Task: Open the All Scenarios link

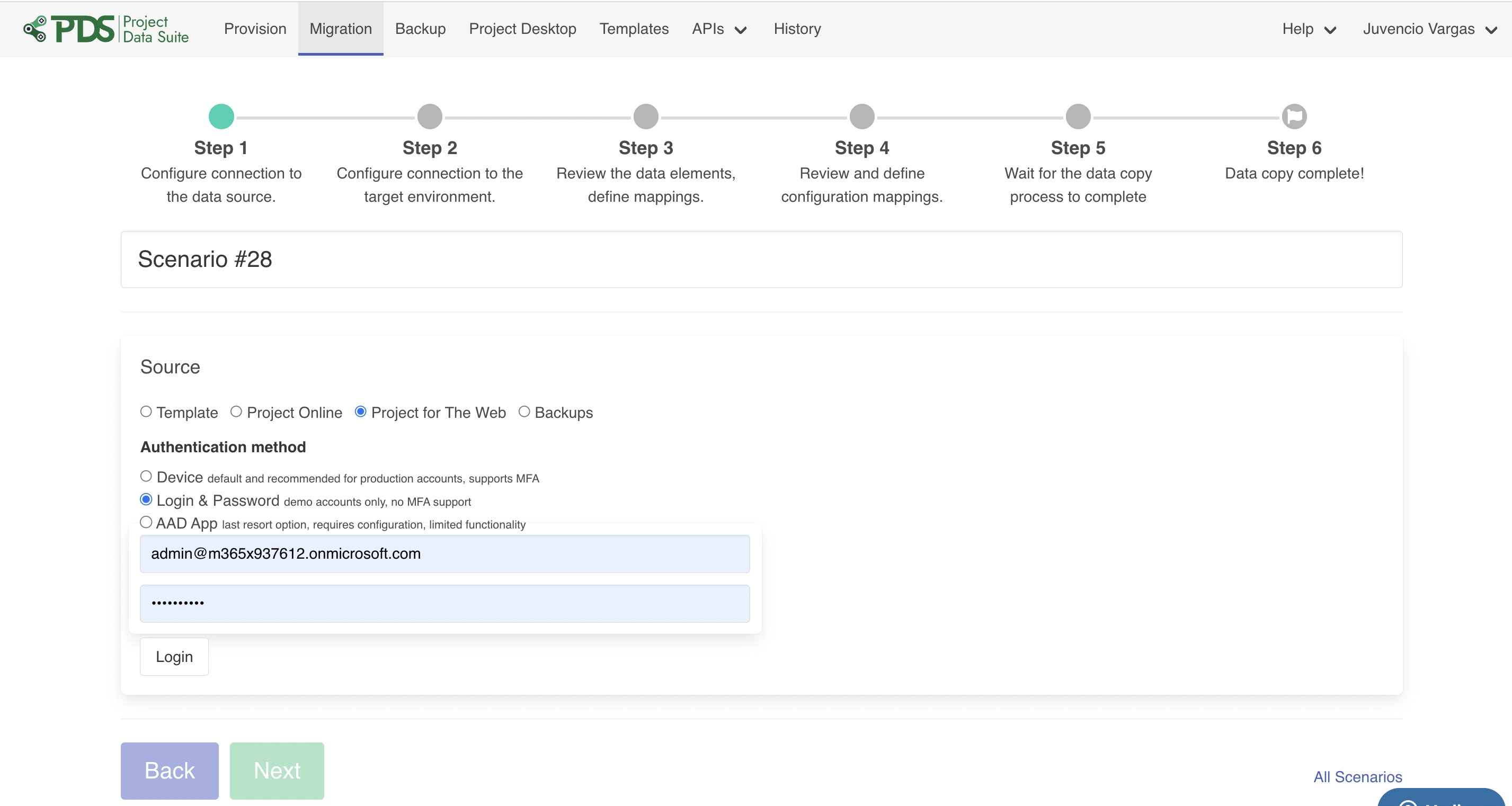Action: [1357, 777]
